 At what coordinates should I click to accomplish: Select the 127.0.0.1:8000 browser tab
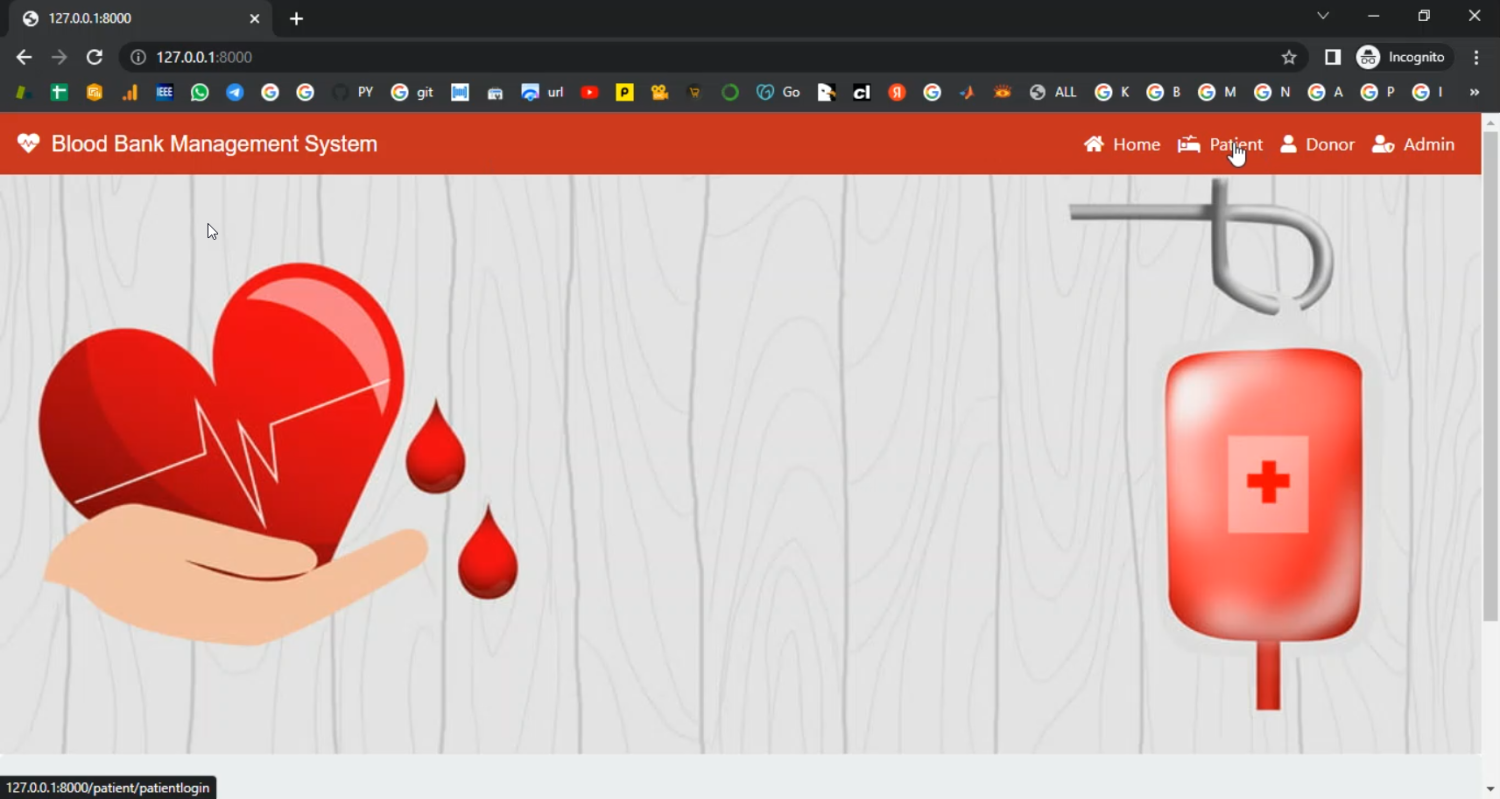[x=141, y=18]
